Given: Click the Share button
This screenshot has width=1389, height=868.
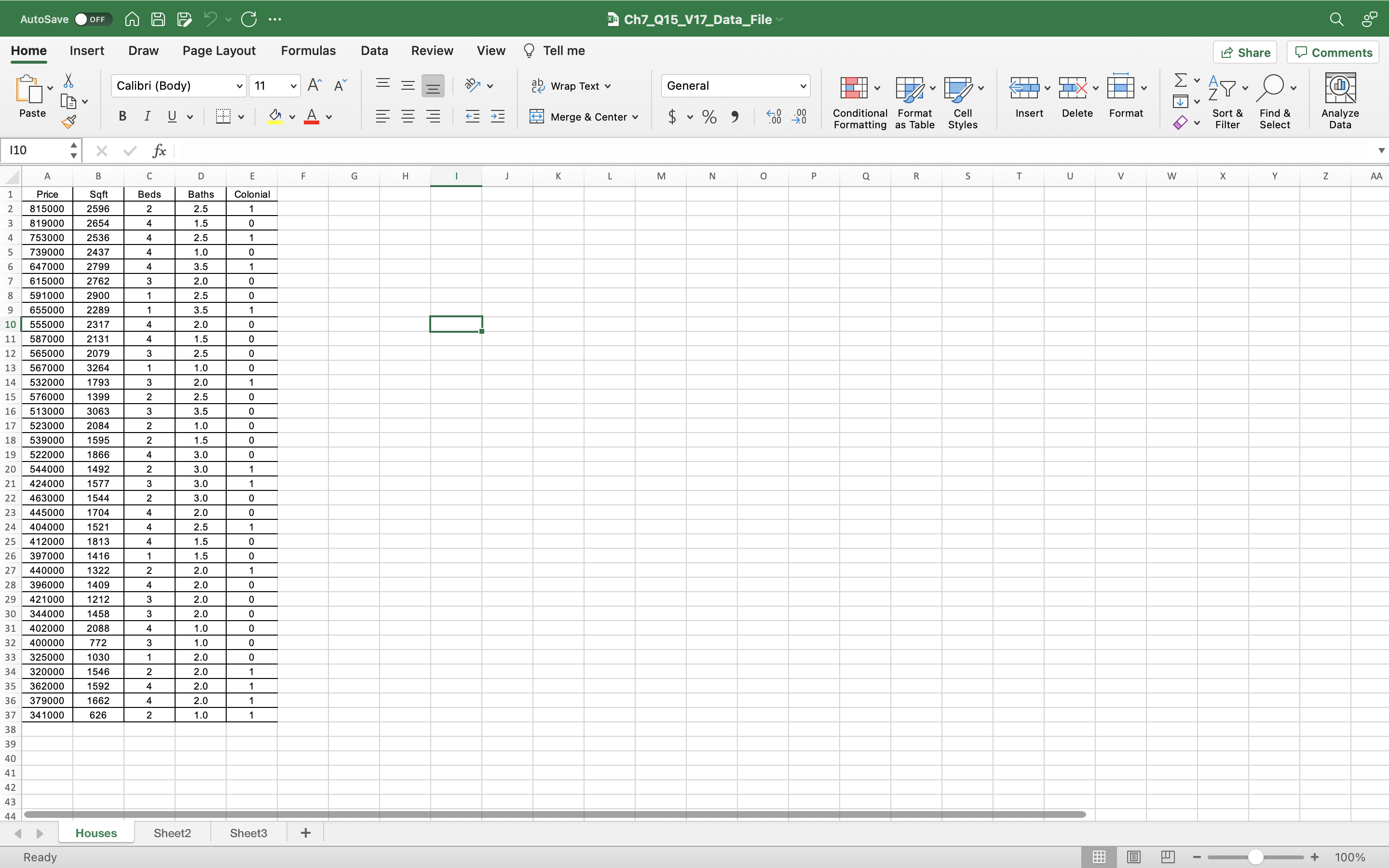Looking at the screenshot, I should click(1245, 53).
